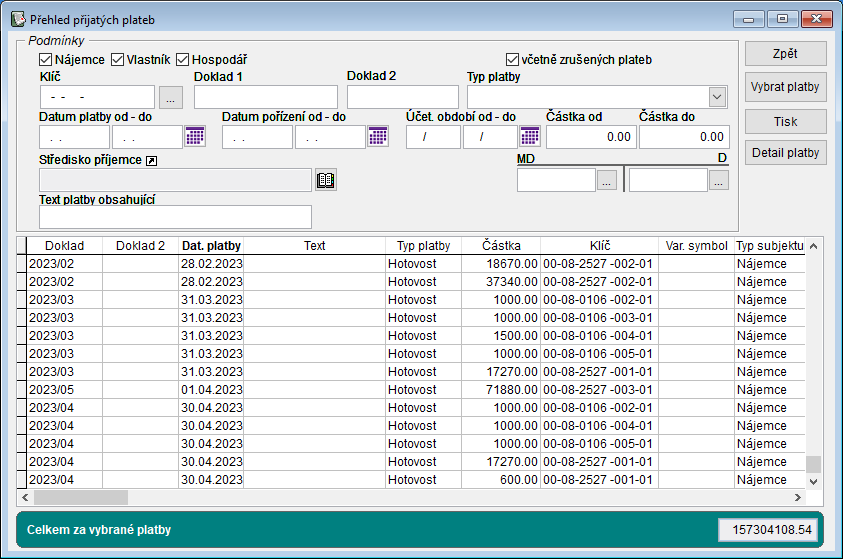The height and width of the screenshot is (559, 843).
Task: Toggle the Vlastník checkbox
Action: 118,60
